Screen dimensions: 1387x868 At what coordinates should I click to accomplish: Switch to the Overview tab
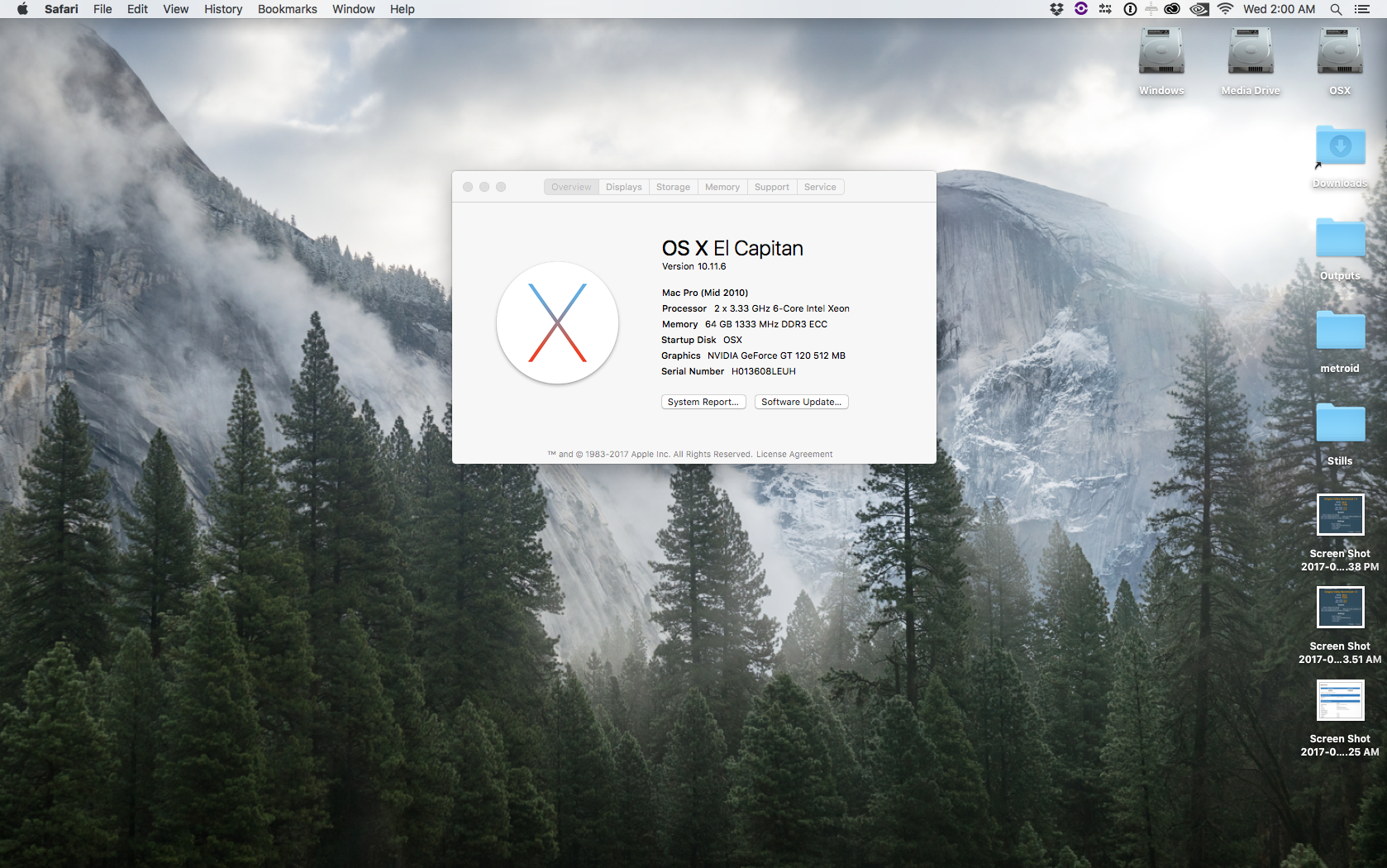point(571,187)
